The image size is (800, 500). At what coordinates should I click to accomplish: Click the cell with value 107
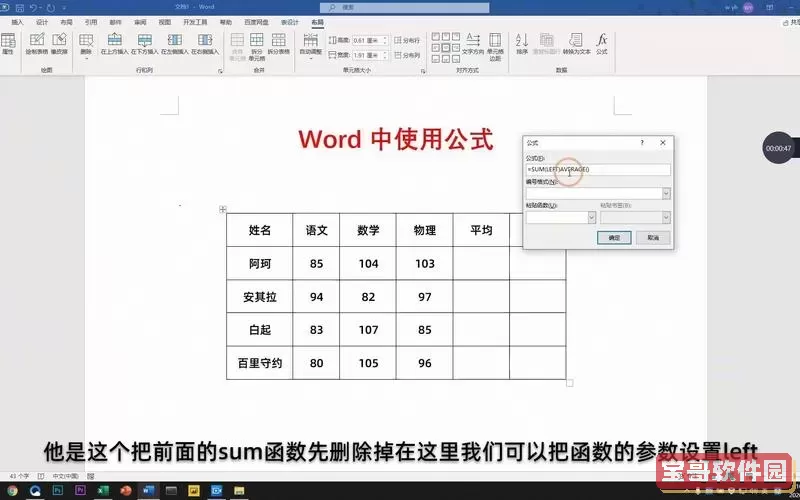368,330
